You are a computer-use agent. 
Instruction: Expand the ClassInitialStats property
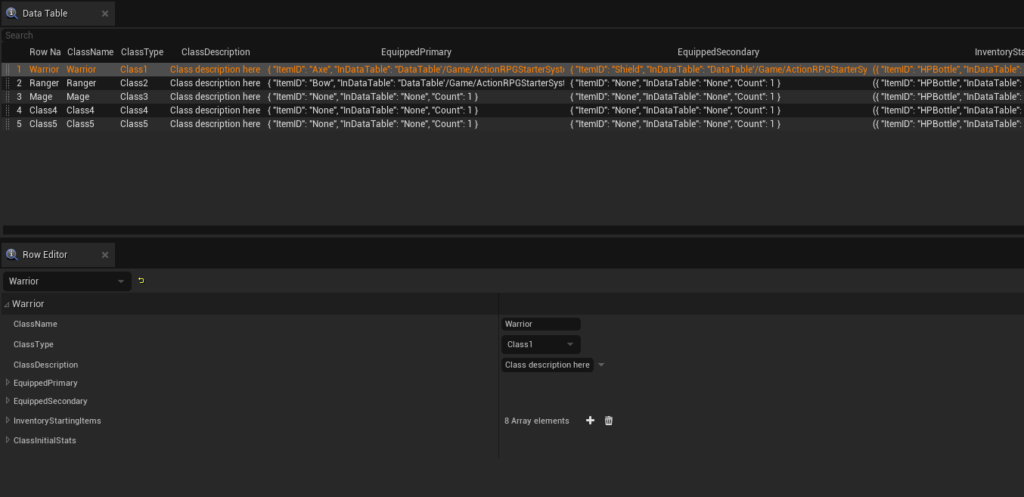point(8,439)
